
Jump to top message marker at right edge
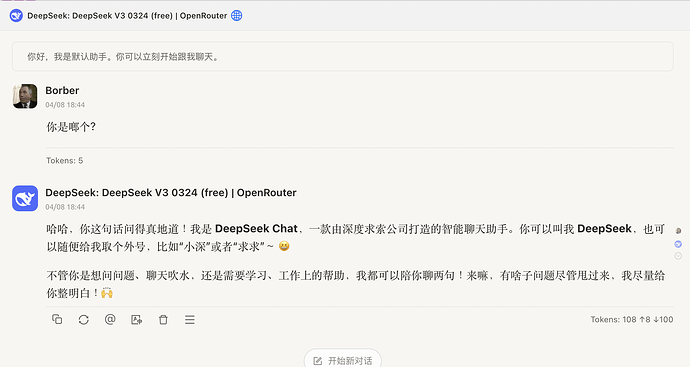point(678,231)
